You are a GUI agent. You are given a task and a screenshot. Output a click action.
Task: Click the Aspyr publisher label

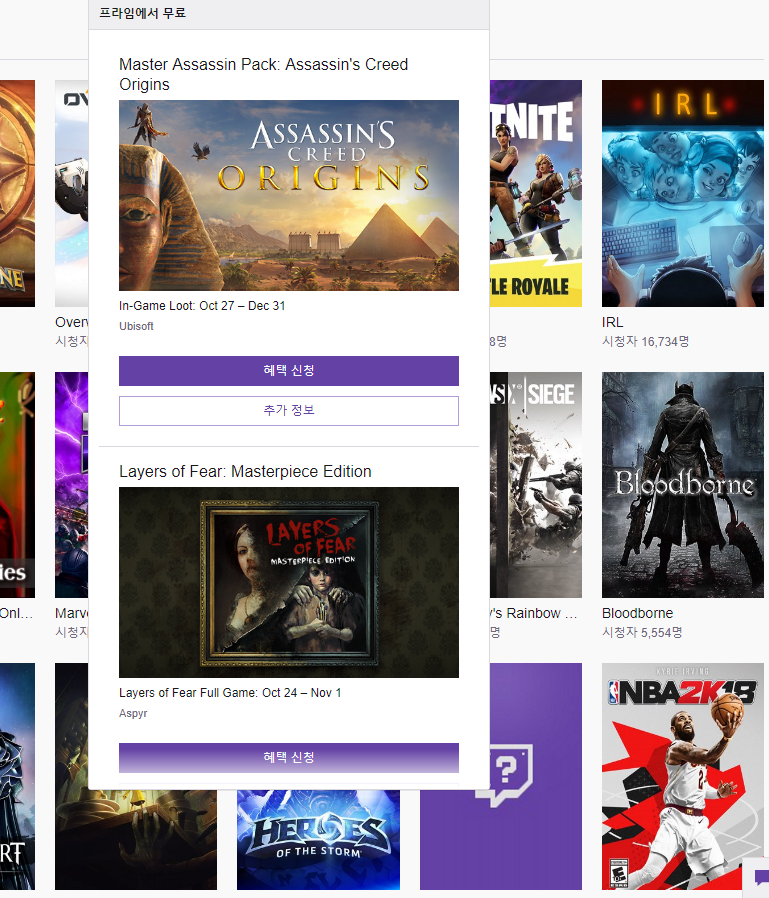(133, 713)
